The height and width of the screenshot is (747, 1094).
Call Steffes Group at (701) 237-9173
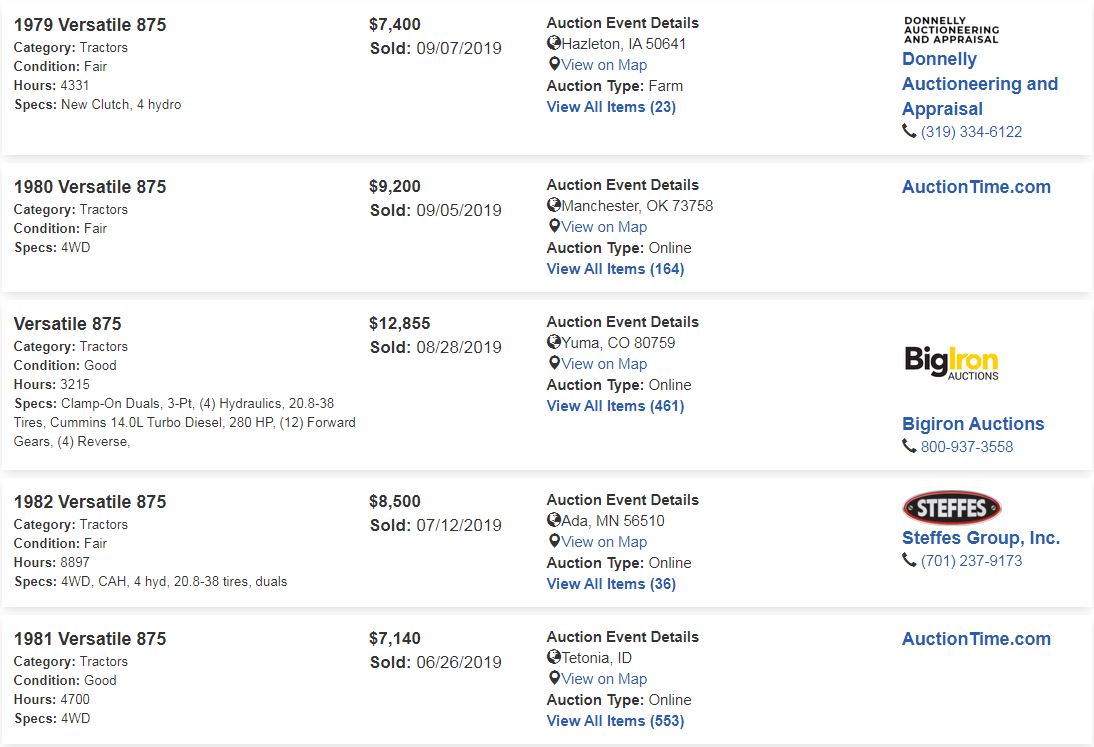[x=971, y=561]
